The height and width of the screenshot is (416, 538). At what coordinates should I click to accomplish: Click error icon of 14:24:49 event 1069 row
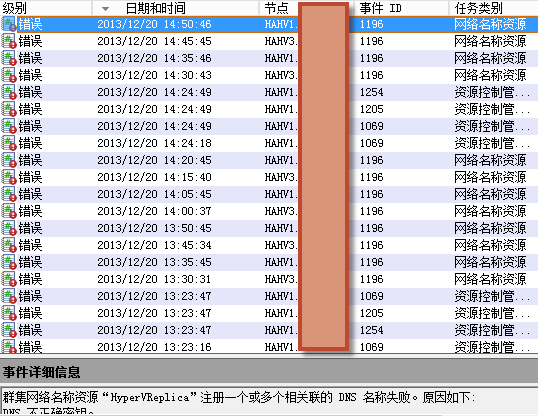coord(9,126)
